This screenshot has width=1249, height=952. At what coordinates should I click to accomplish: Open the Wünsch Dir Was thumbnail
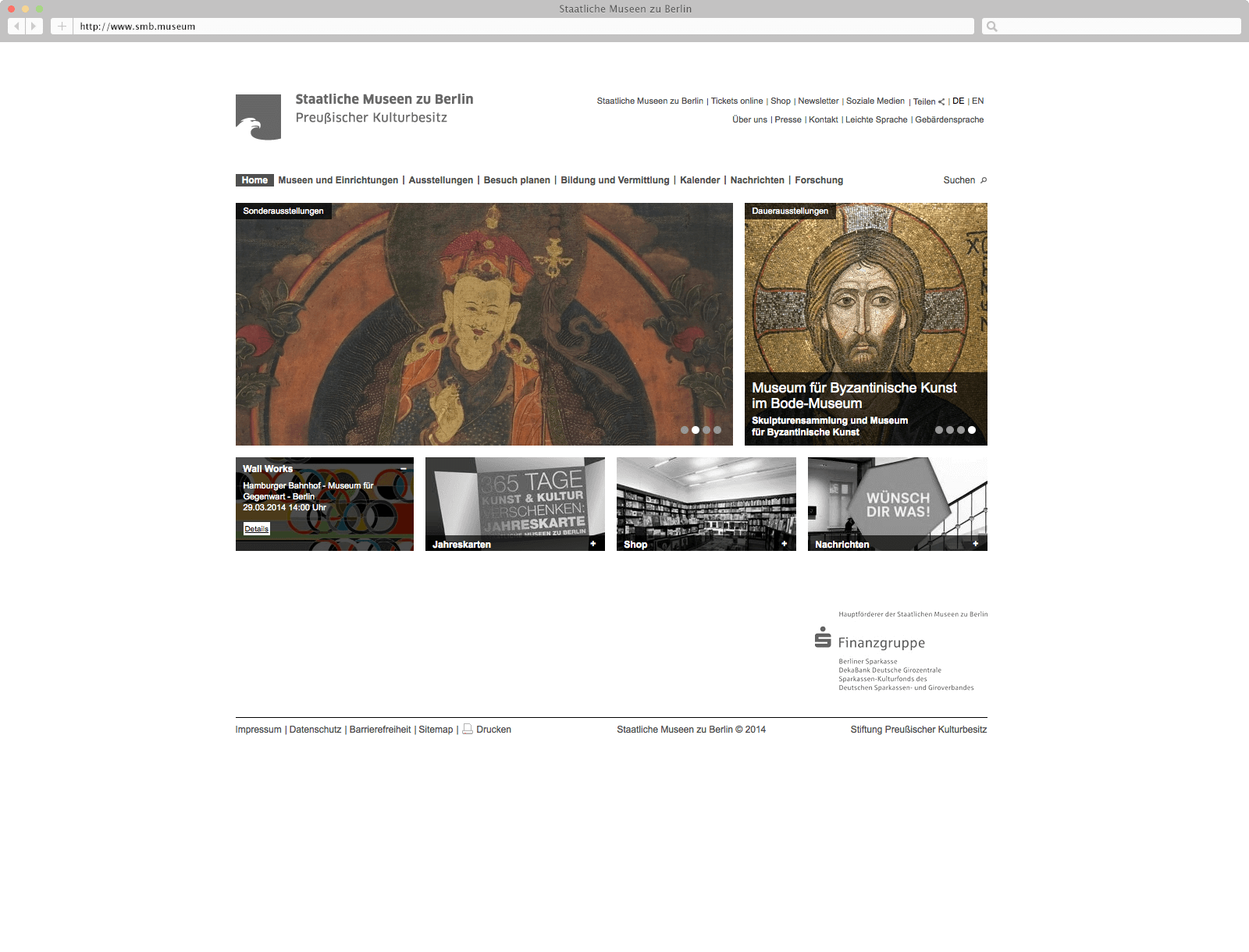(x=898, y=504)
